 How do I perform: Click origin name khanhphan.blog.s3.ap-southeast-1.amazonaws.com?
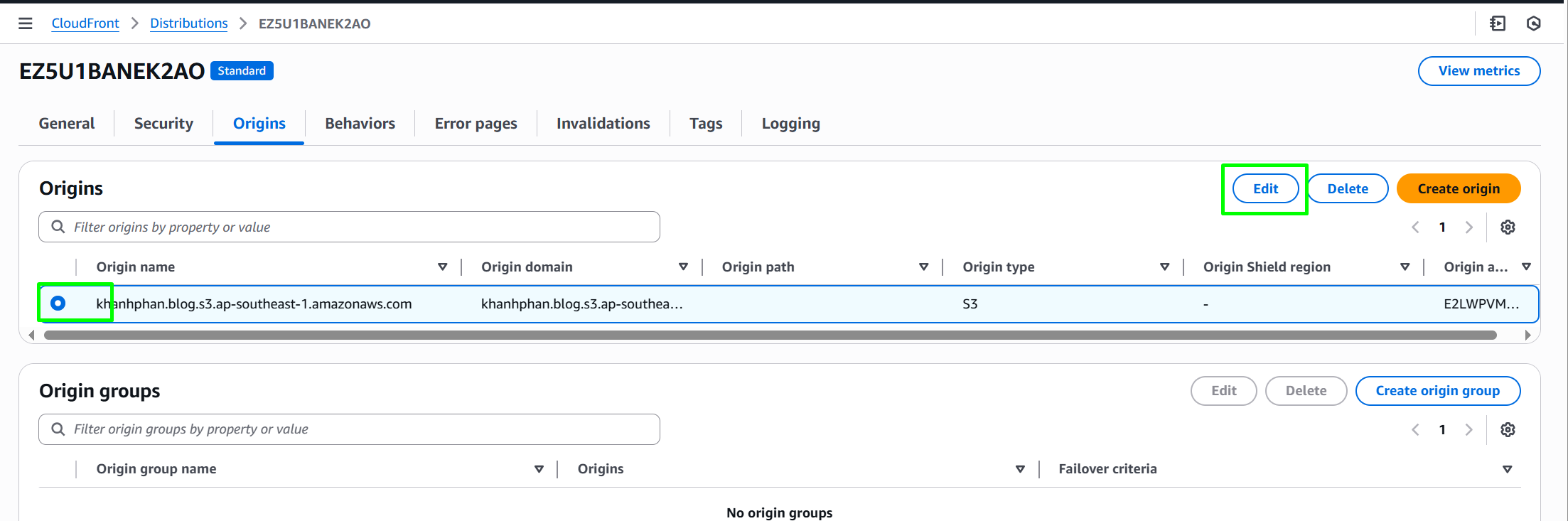(254, 304)
